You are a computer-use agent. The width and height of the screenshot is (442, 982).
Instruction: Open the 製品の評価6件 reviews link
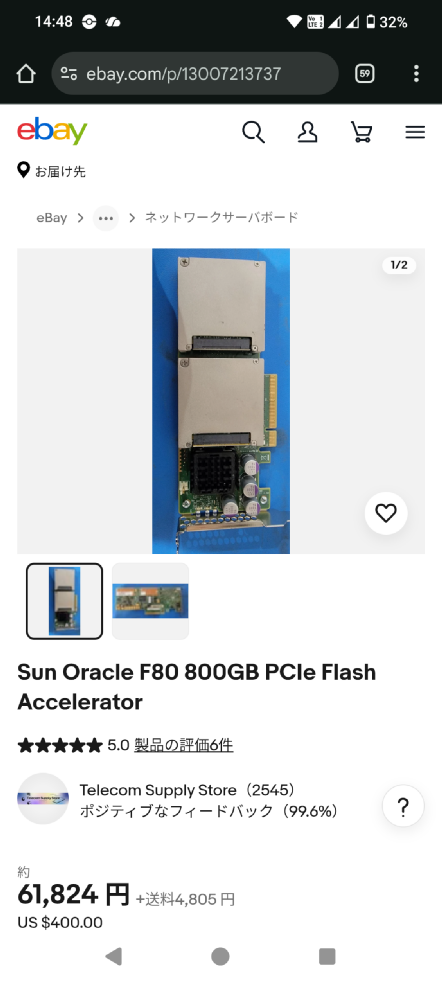coord(183,745)
